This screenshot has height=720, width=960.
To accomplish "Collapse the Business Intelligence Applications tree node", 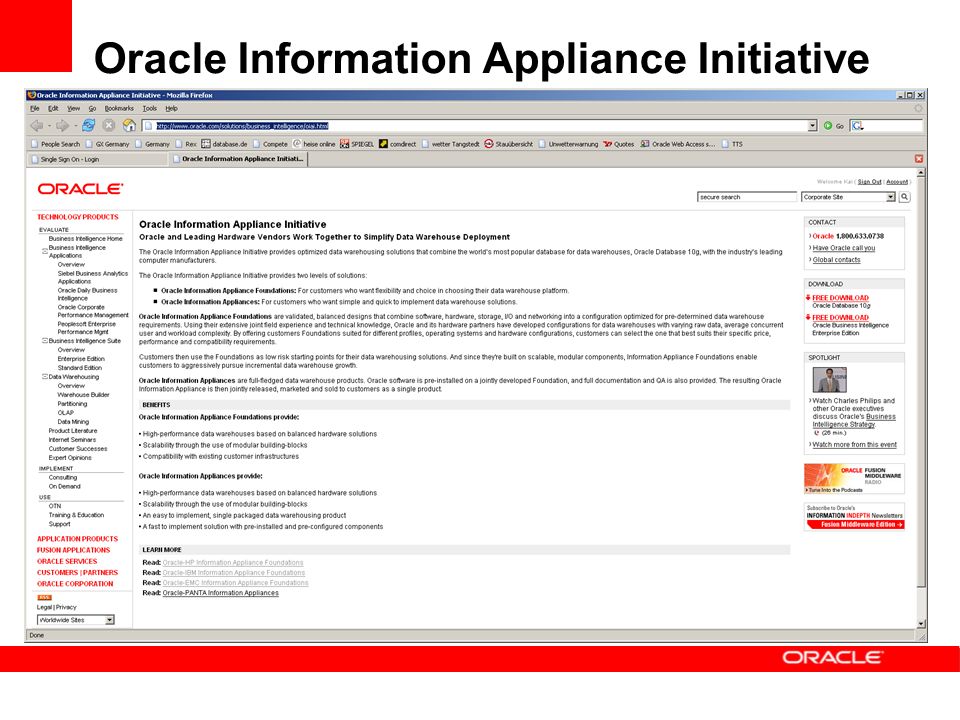I will [45, 251].
